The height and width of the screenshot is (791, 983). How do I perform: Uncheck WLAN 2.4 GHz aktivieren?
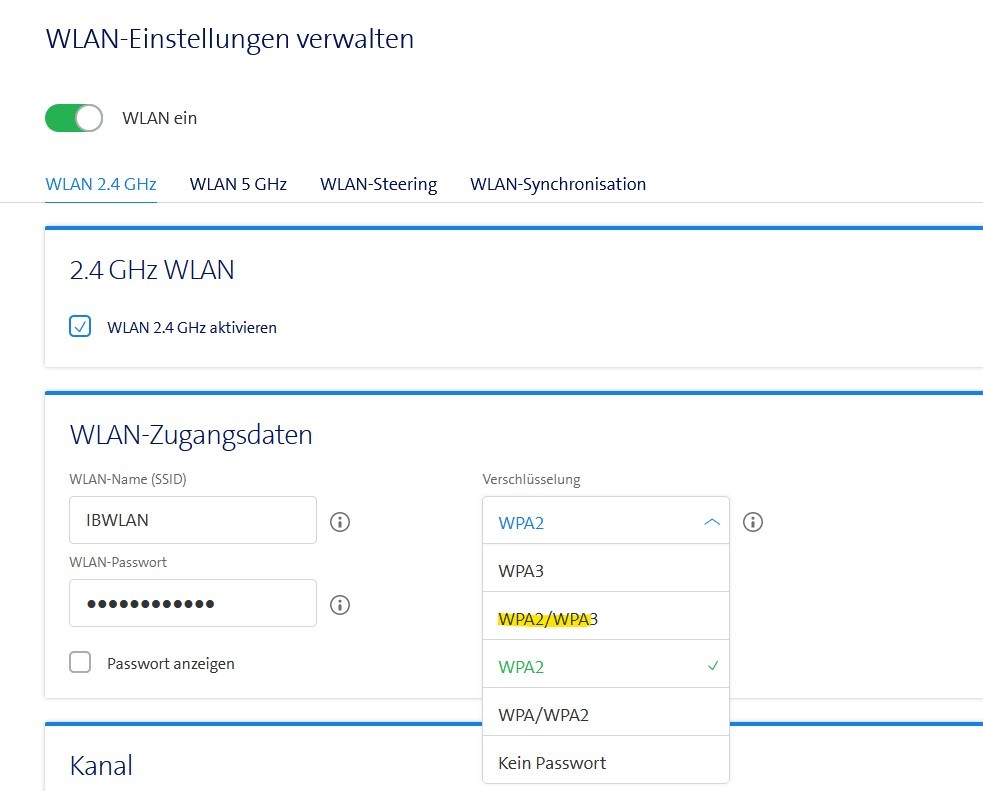point(80,327)
